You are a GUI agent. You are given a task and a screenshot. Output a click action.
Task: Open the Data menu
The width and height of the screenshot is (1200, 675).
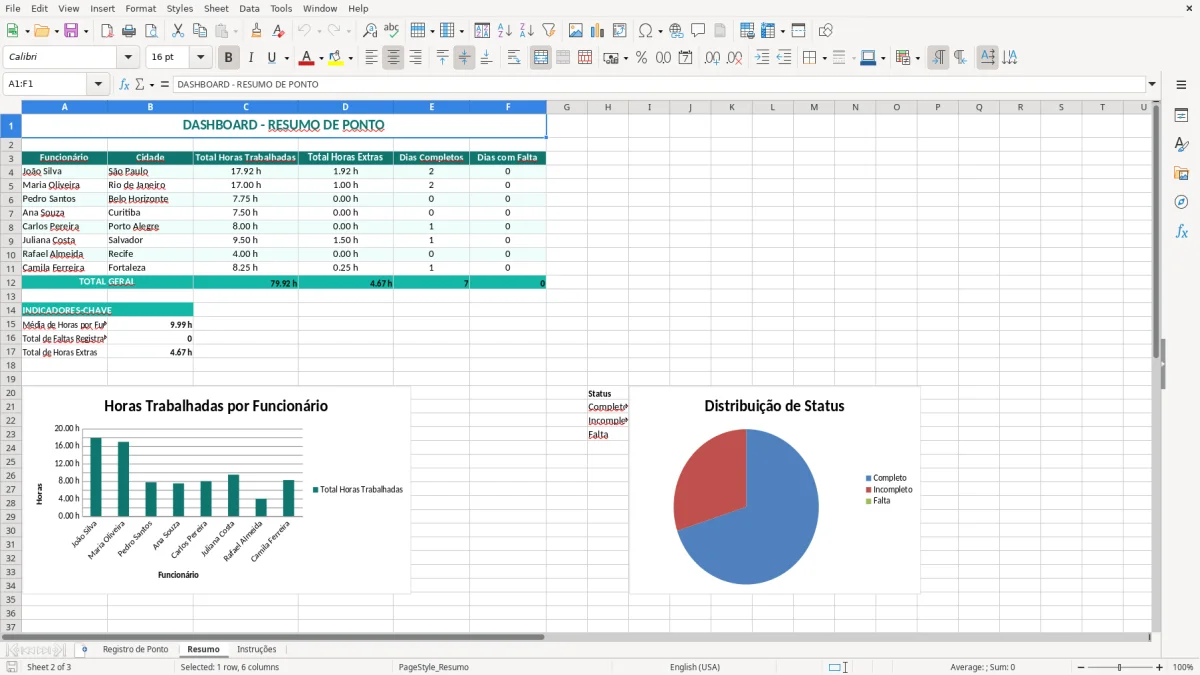[249, 8]
